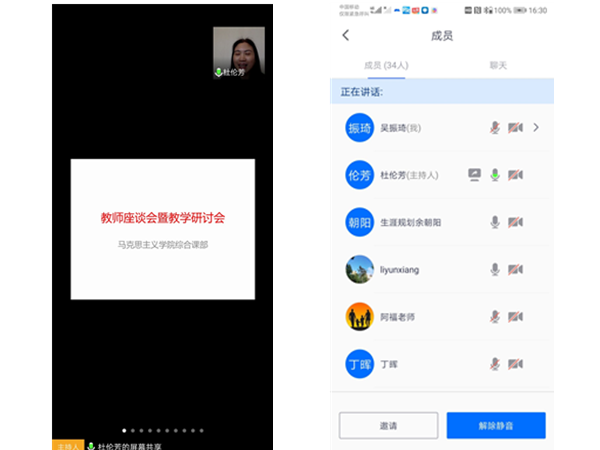The height and width of the screenshot is (450, 600).
Task: Click the page indicator dots below the slide
Action: click(x=162, y=430)
